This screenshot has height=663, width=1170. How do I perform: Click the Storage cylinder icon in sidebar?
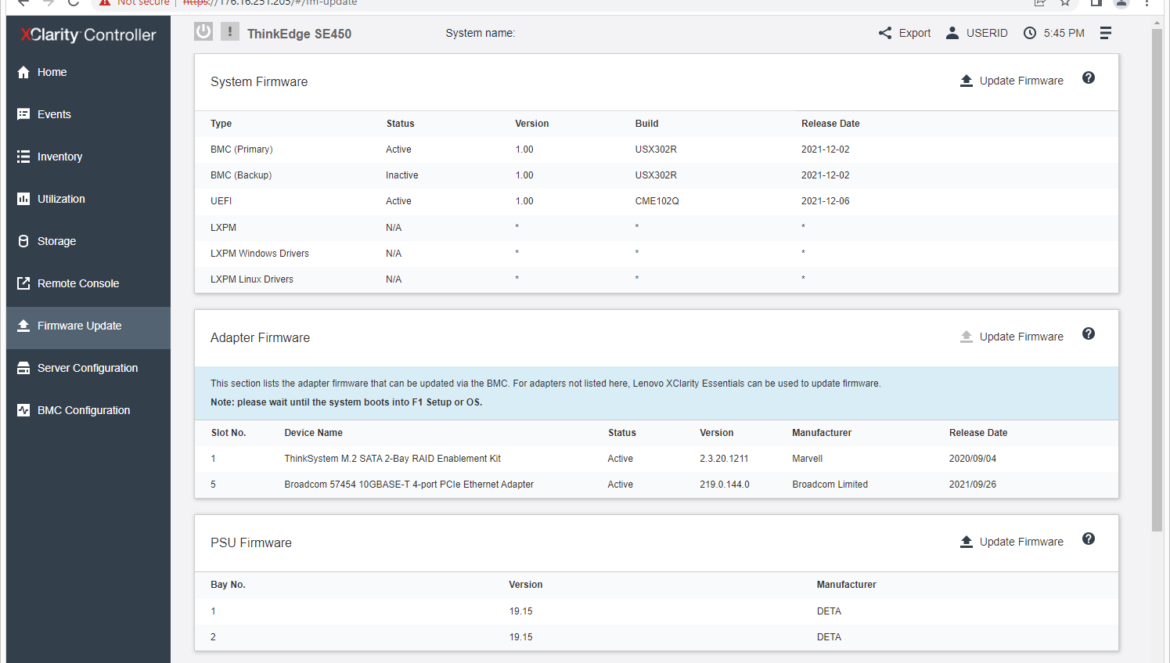click(x=23, y=241)
